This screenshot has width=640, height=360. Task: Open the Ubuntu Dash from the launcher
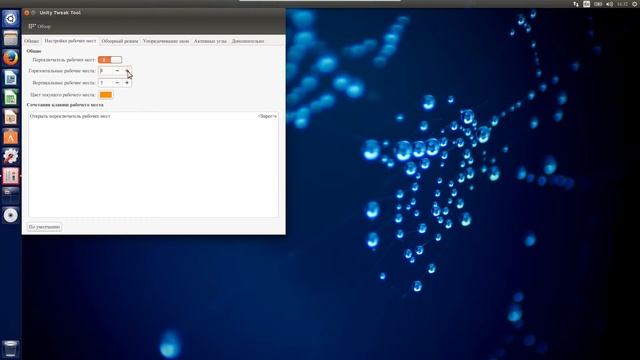11,18
